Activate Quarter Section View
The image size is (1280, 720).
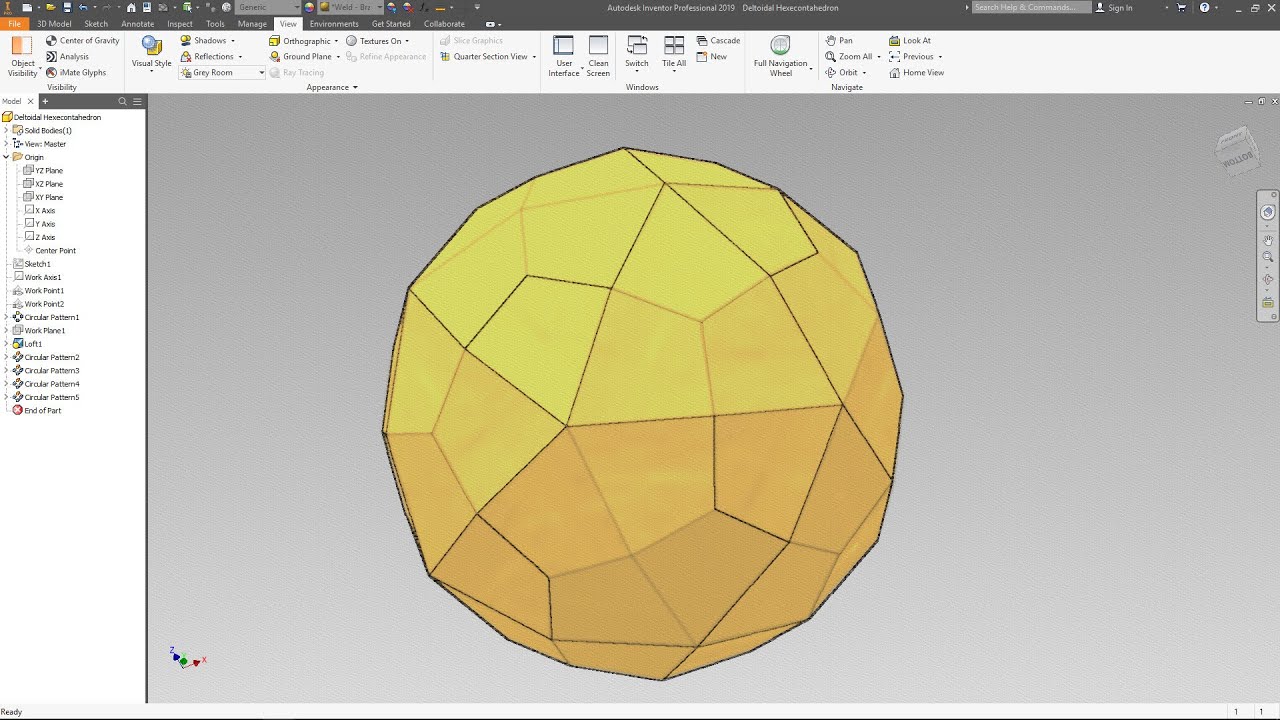[484, 57]
